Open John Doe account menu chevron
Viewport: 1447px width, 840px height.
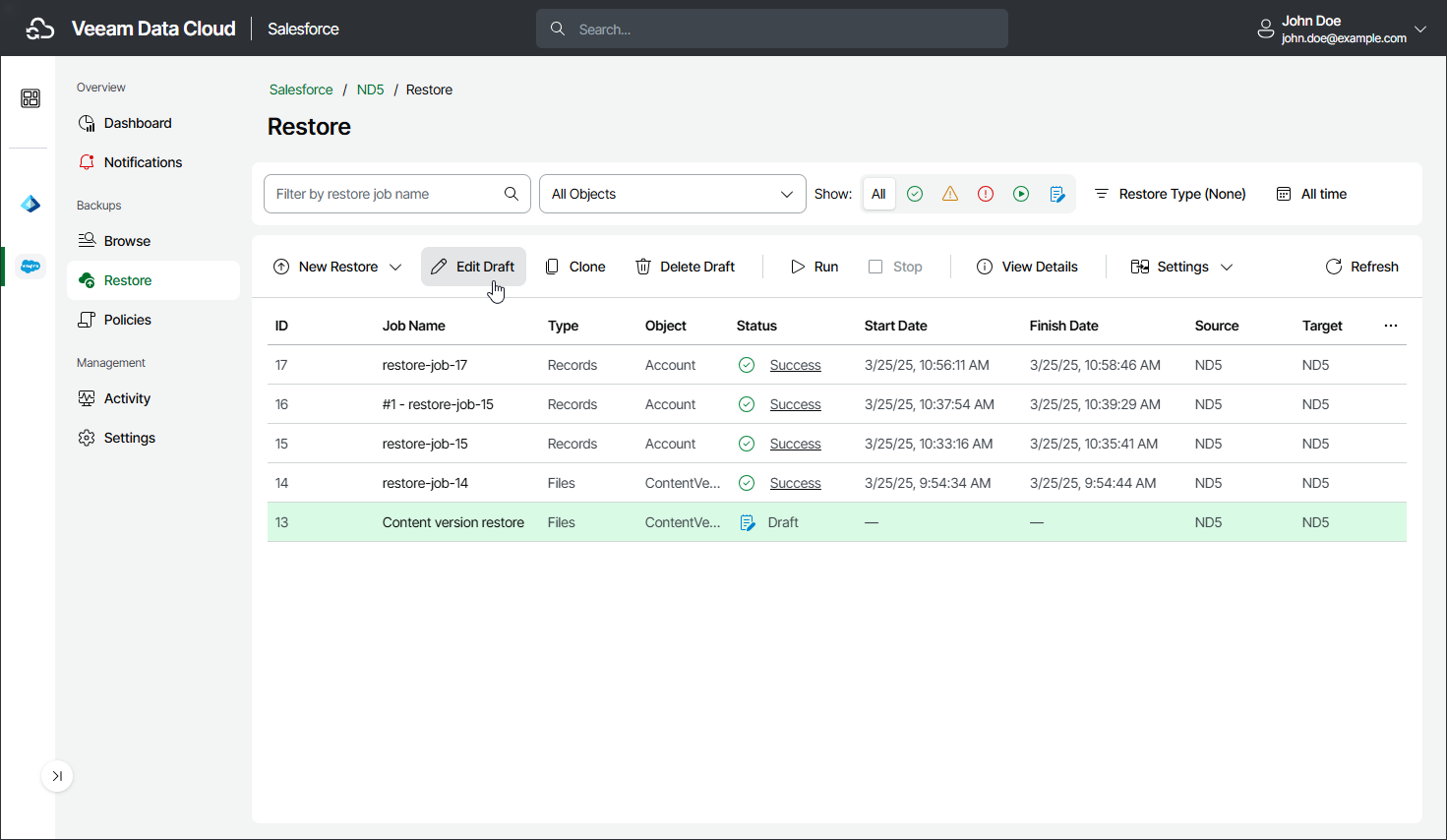[1420, 29]
